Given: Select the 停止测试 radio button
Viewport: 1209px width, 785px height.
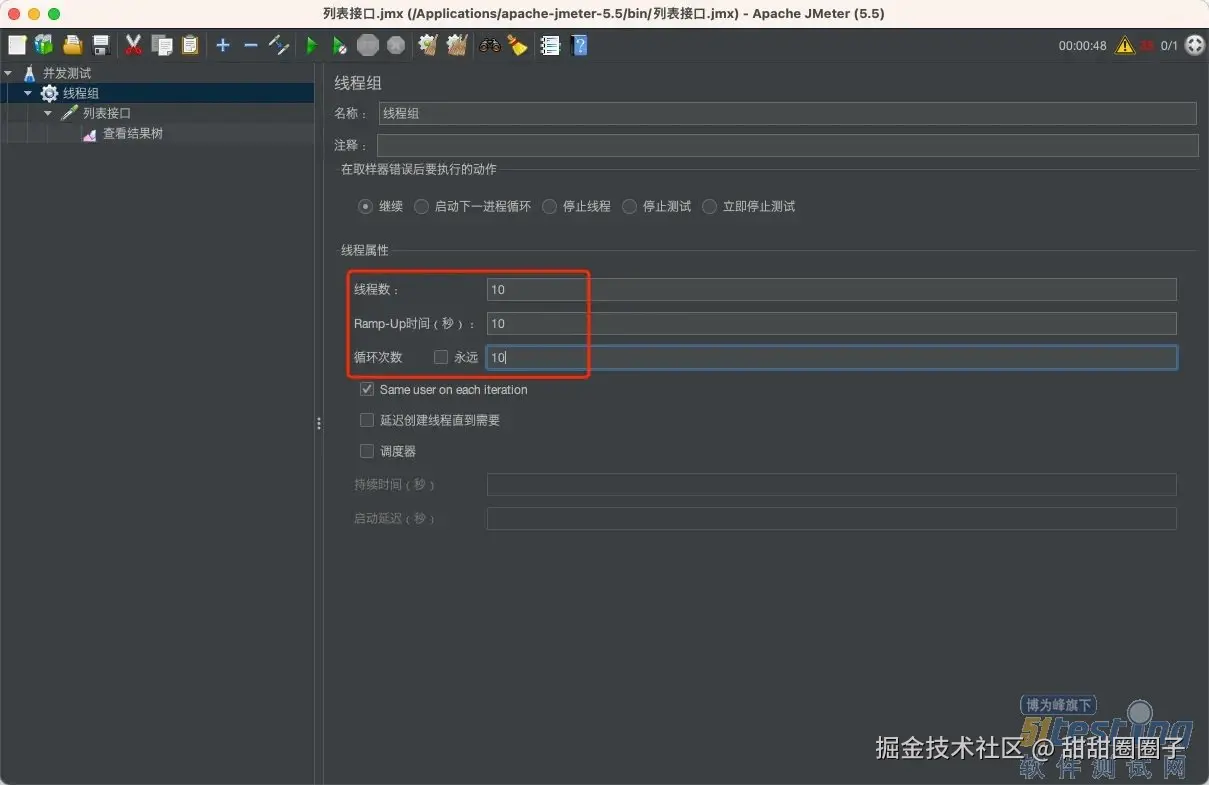Looking at the screenshot, I should pos(629,206).
